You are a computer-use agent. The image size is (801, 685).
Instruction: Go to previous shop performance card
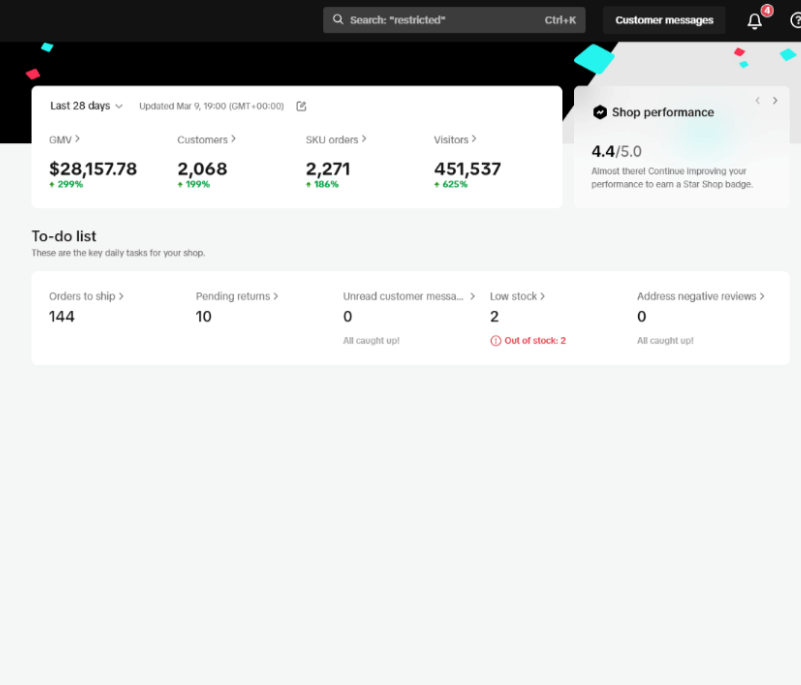(757, 101)
